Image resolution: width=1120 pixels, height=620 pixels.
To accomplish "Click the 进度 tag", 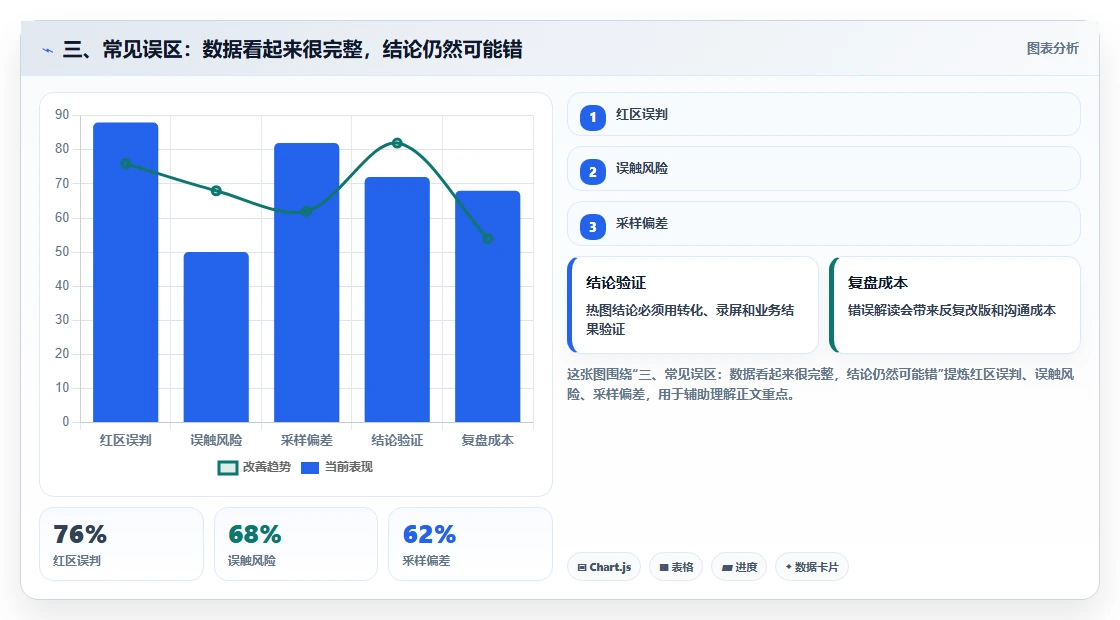I will point(739,567).
